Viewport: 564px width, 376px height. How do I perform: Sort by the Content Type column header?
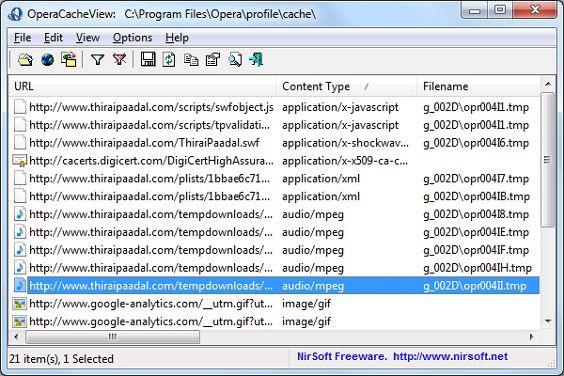(346, 86)
